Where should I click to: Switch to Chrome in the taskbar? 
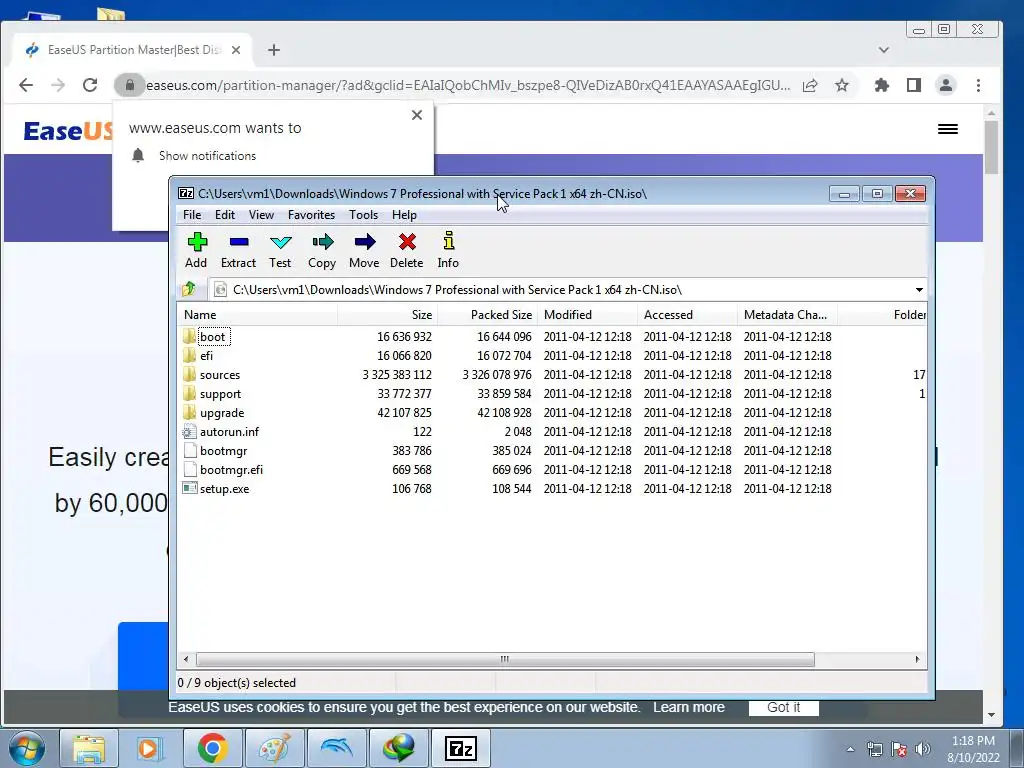(212, 748)
